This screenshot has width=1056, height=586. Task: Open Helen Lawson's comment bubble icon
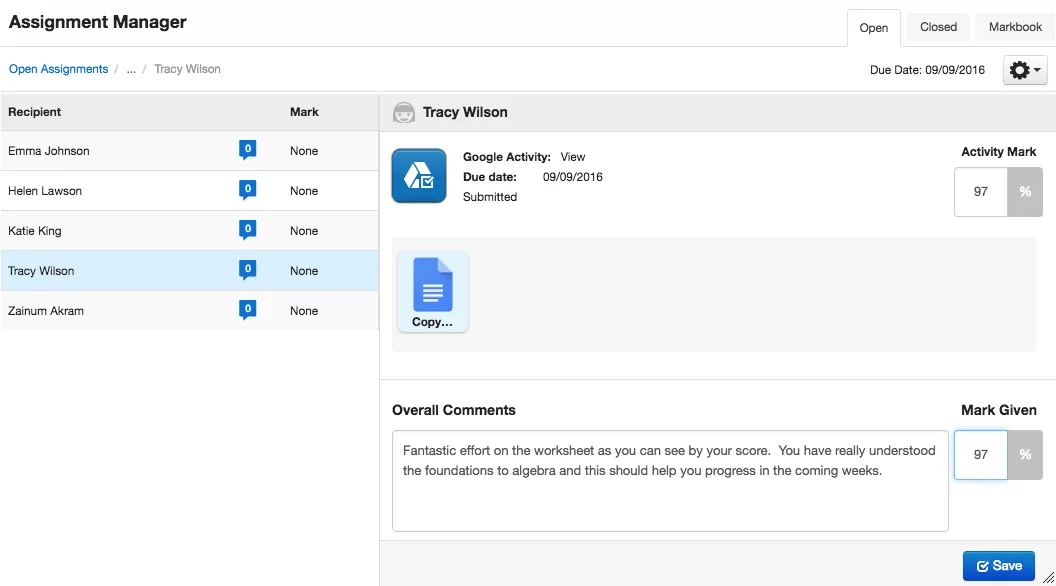(x=247, y=190)
